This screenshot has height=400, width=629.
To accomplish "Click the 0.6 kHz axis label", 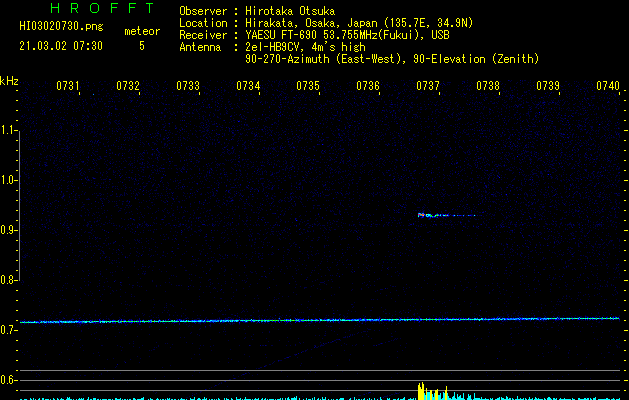I will pyautogui.click(x=8, y=380).
